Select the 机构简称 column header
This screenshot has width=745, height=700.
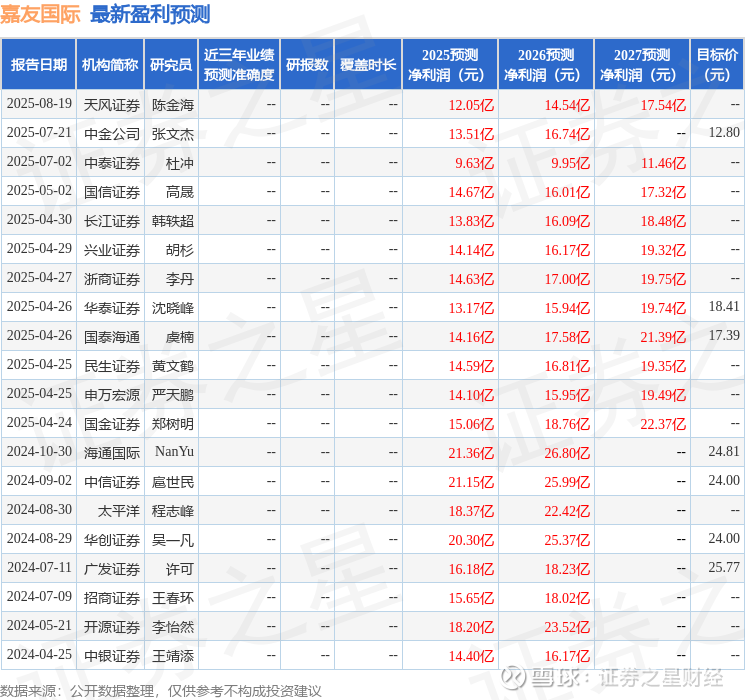[110, 65]
